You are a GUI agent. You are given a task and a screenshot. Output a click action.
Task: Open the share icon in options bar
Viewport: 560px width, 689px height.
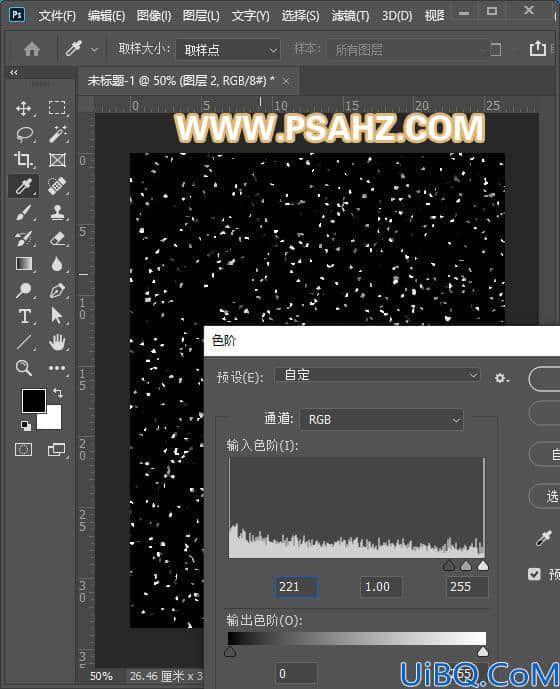click(x=537, y=48)
